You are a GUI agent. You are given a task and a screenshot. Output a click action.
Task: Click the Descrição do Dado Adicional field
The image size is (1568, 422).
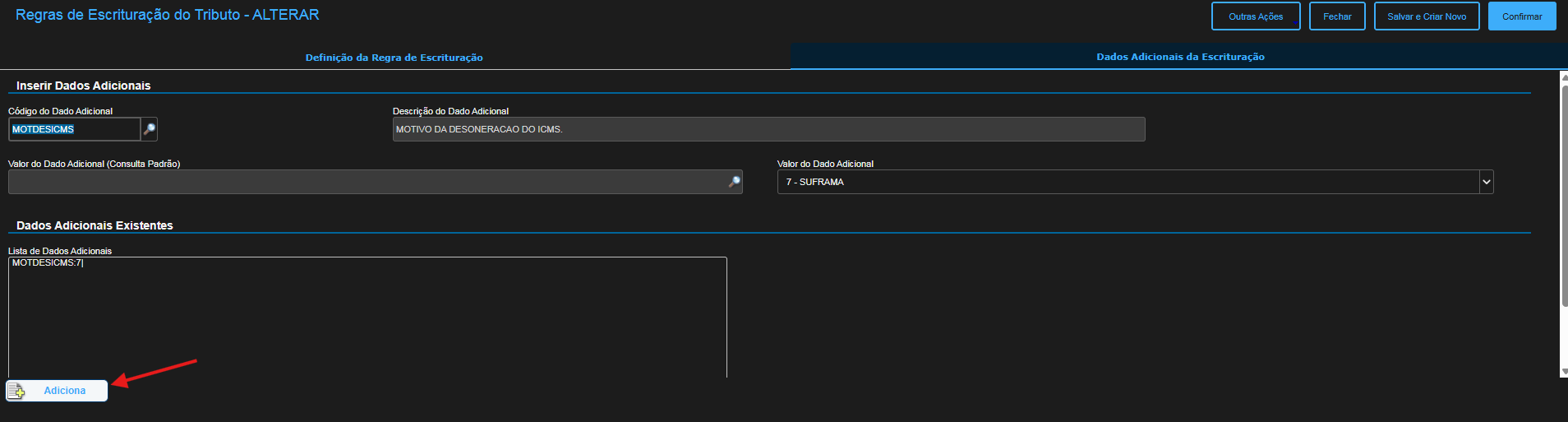[768, 129]
